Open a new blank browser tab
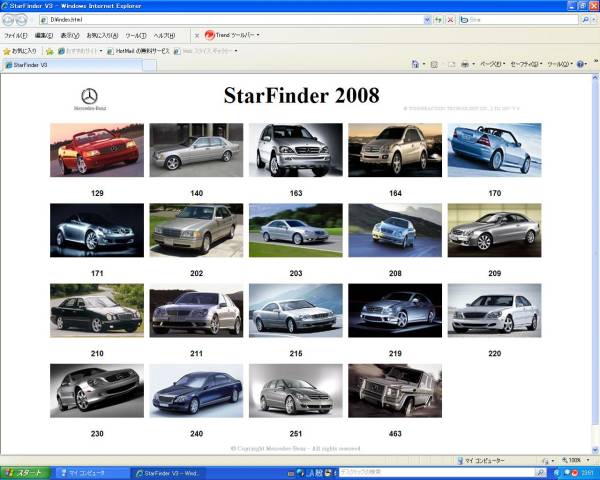This screenshot has width=600, height=480. pos(149,65)
